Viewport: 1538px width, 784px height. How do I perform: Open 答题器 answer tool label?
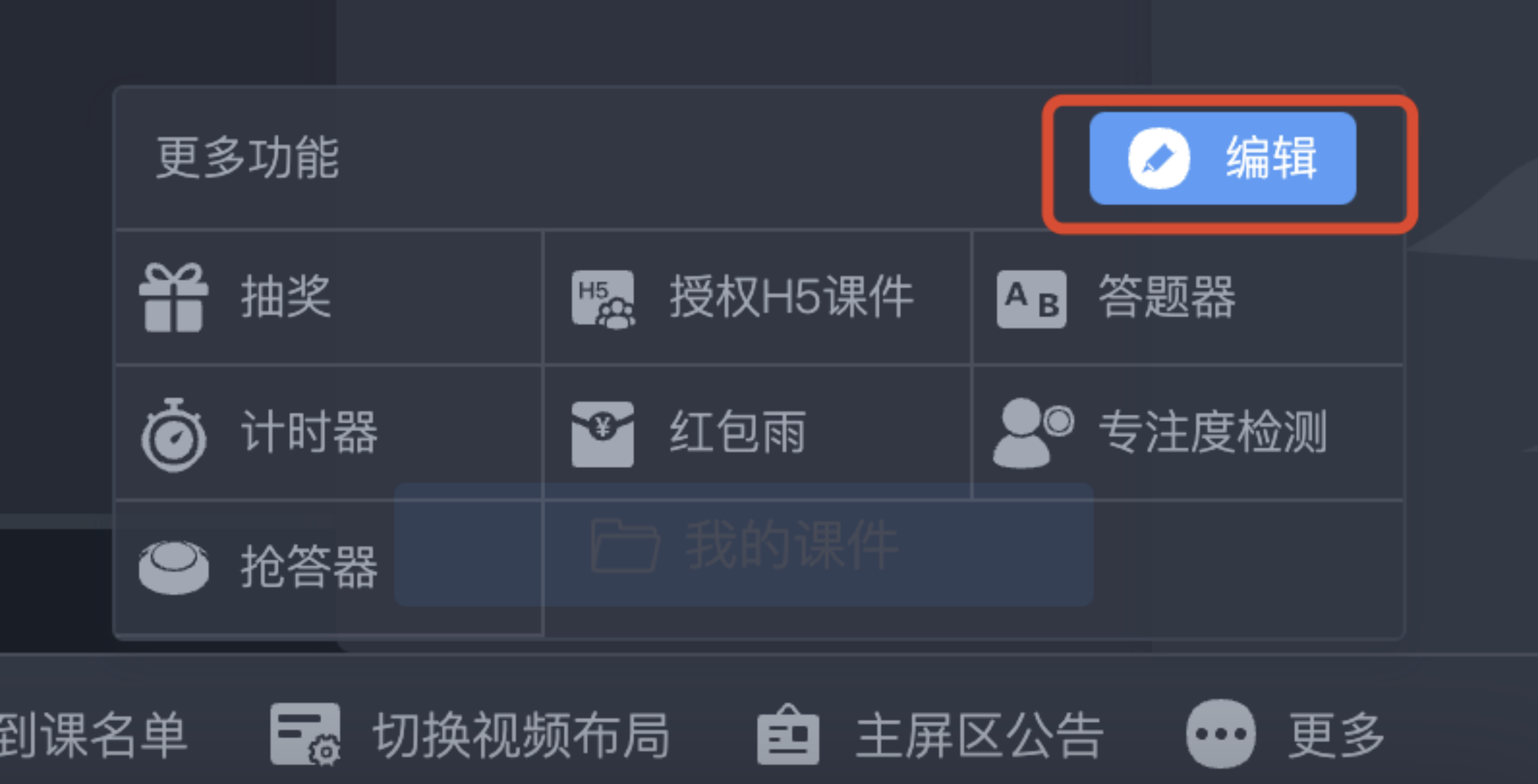[x=1167, y=296]
